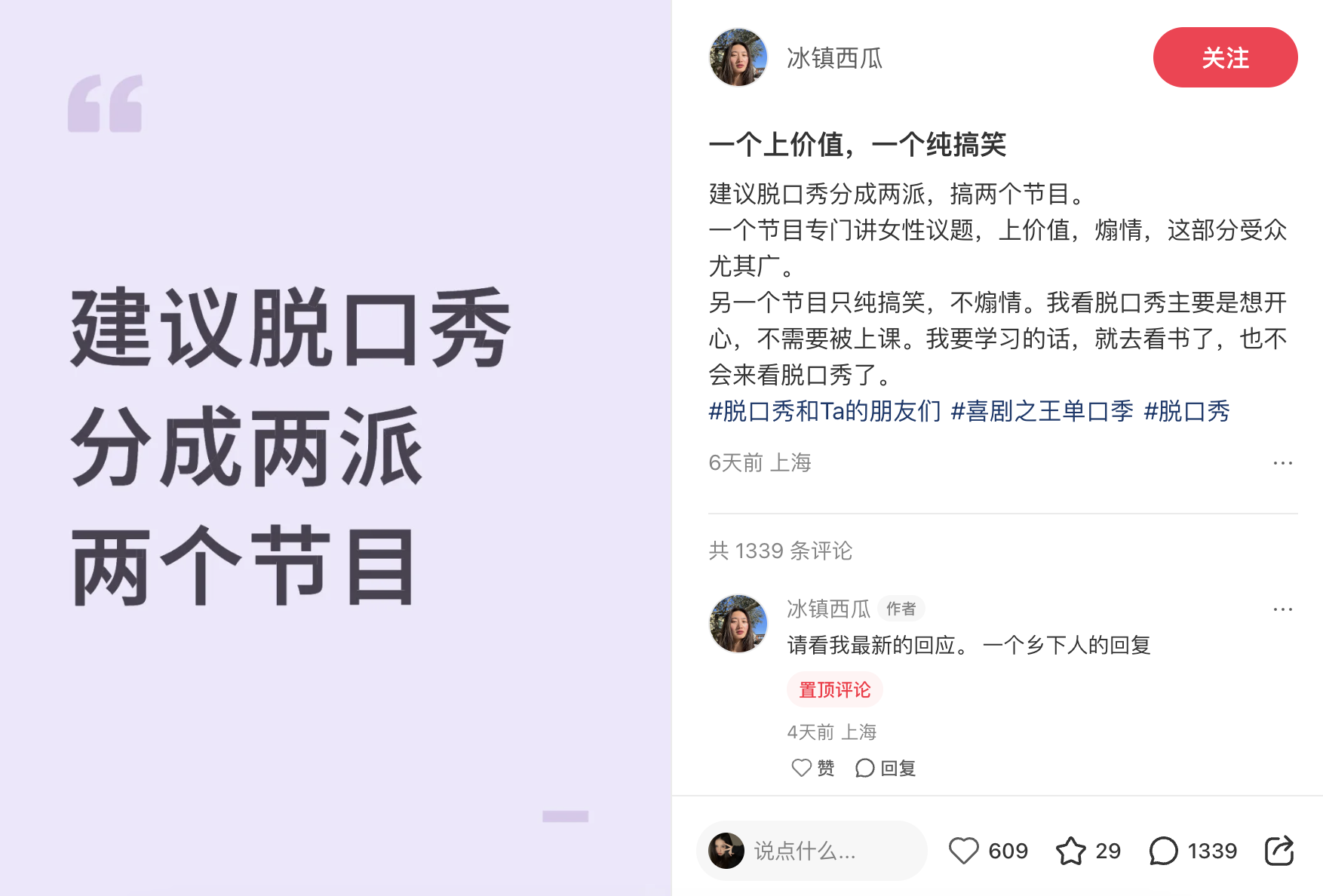Open comments via the speech bubble icon (1339)
The image size is (1323, 896).
click(1163, 851)
